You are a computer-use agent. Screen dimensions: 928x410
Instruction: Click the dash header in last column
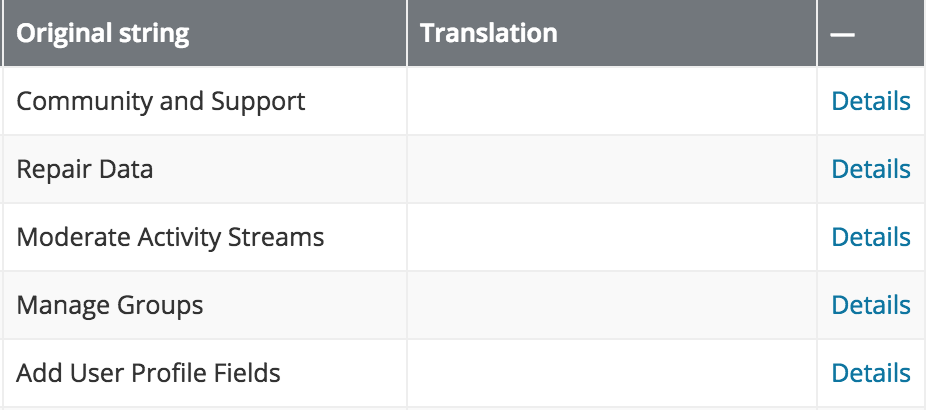point(842,35)
